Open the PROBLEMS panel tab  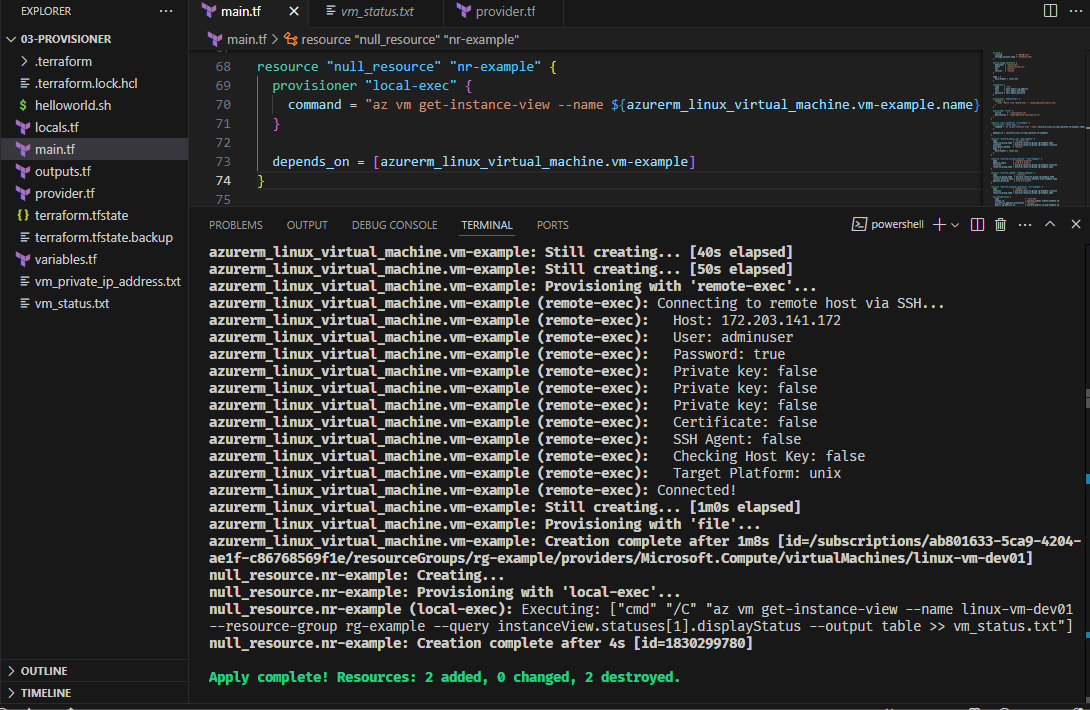[236, 225]
